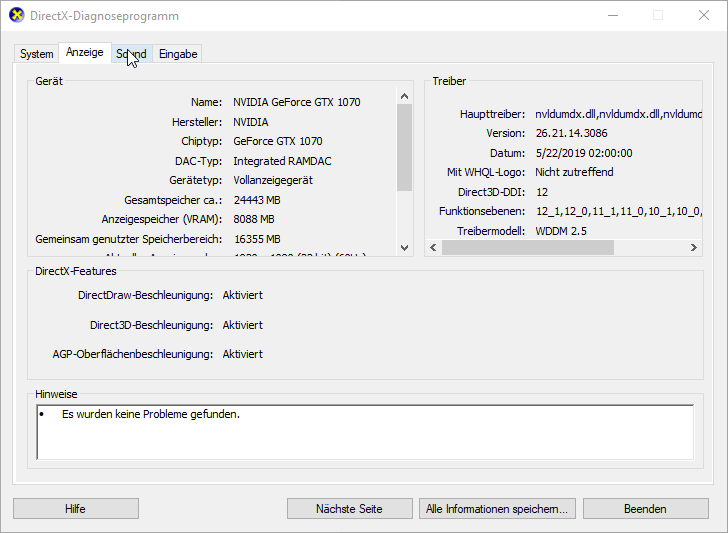Click the Beenden button
Image resolution: width=728 pixels, height=533 pixels.
(646, 509)
